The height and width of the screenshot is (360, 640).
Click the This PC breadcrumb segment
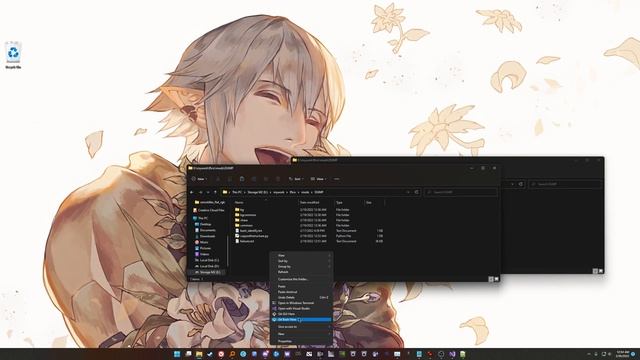[x=237, y=192]
